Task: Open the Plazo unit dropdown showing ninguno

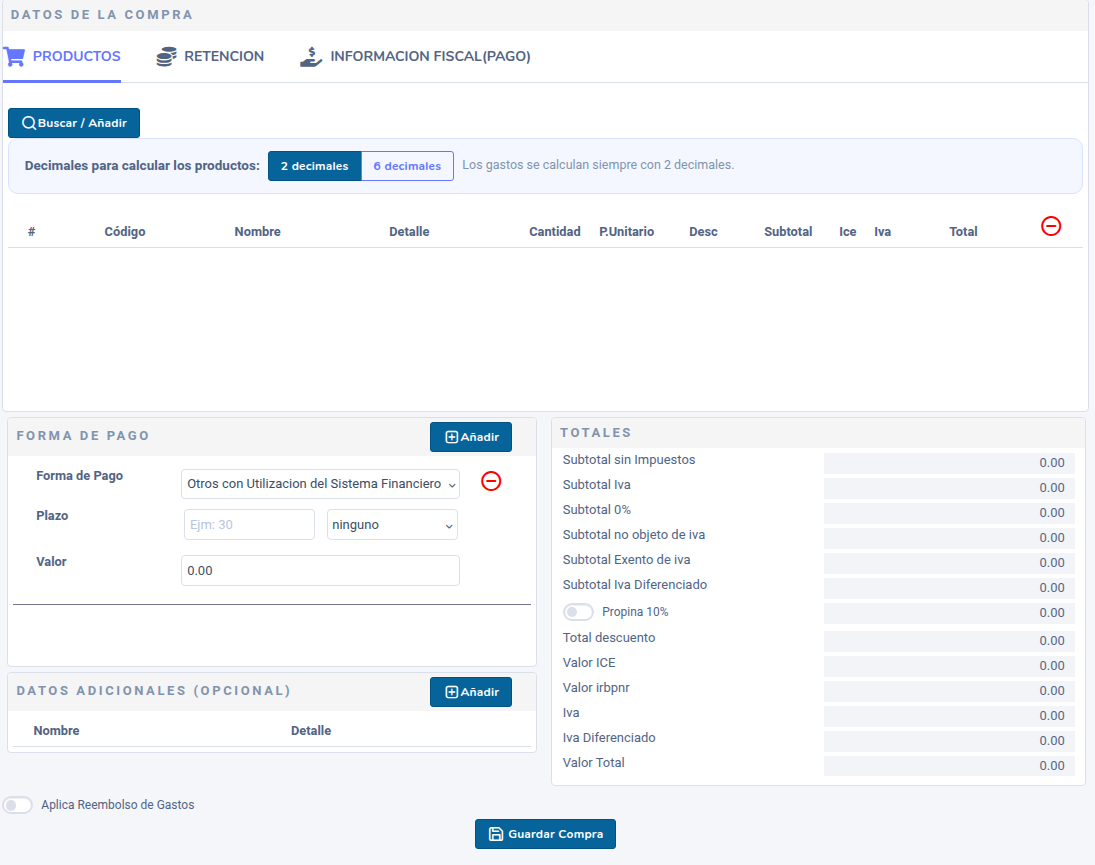Action: 392,525
